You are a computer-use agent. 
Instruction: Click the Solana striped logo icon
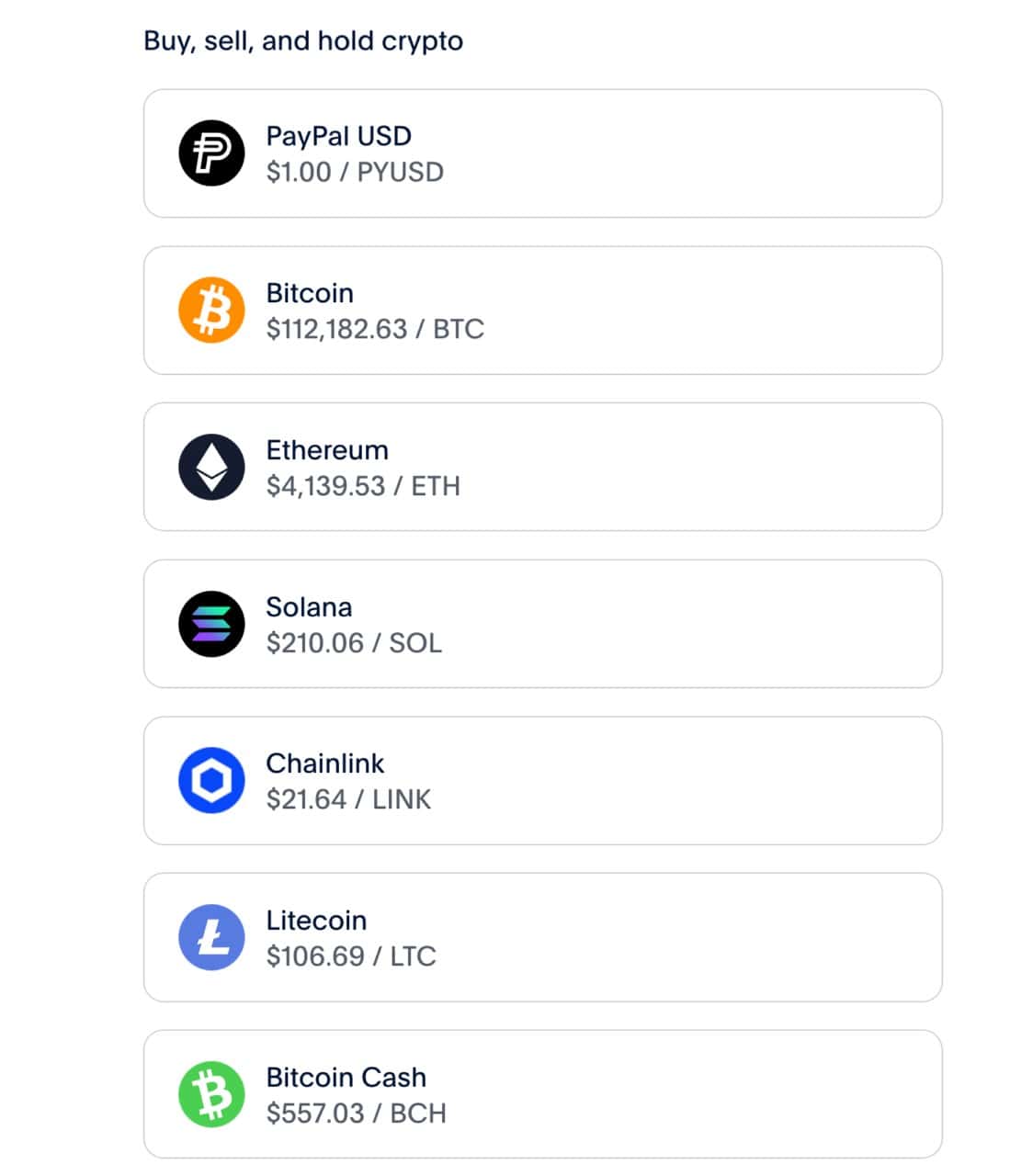(x=211, y=624)
